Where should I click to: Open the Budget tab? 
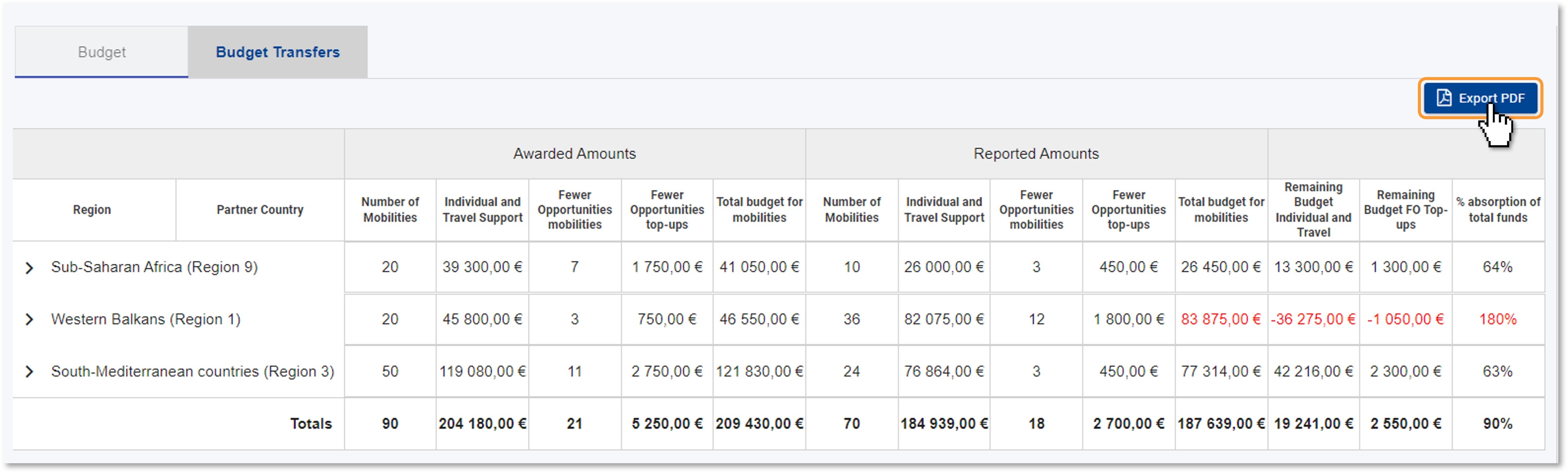102,52
